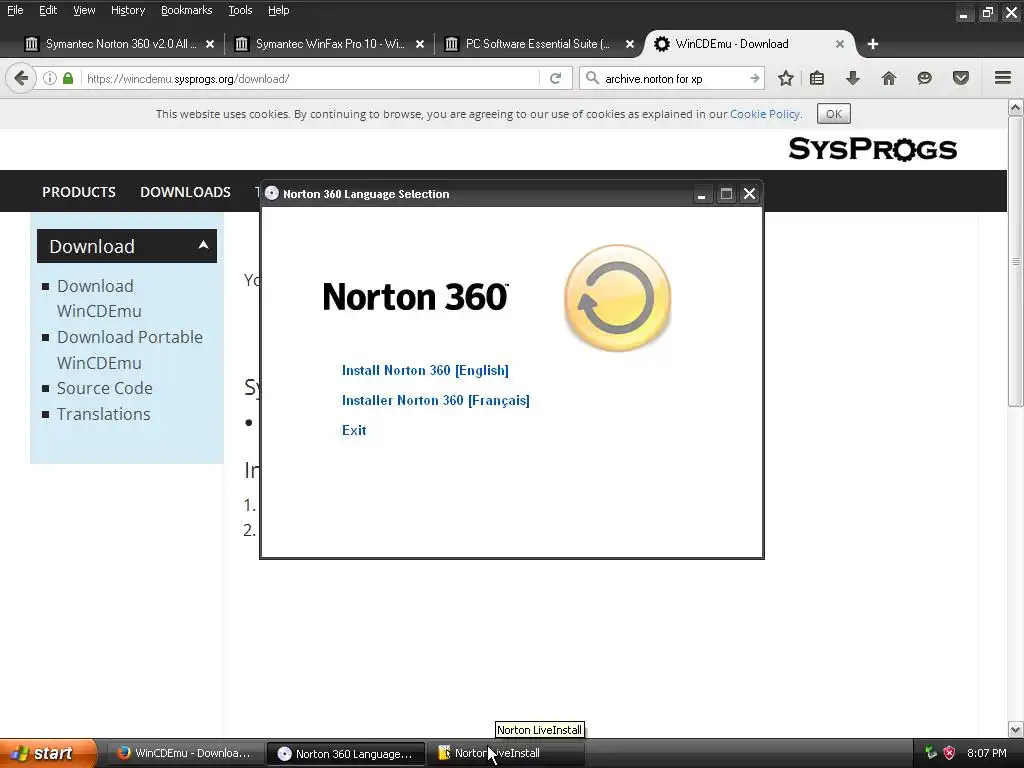Open View menu
The width and height of the screenshot is (1024, 768).
(x=84, y=10)
